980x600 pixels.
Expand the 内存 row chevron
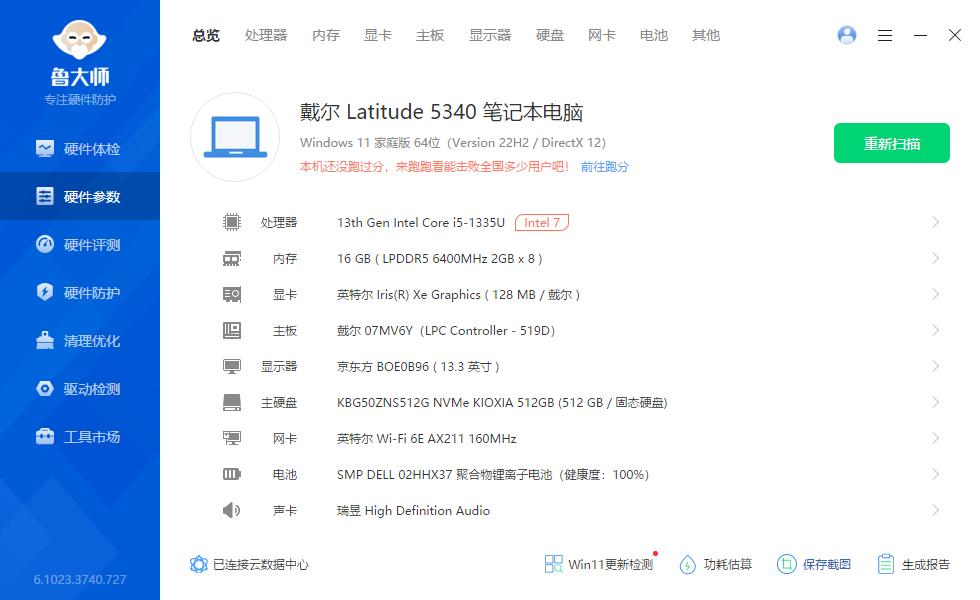[x=936, y=258]
